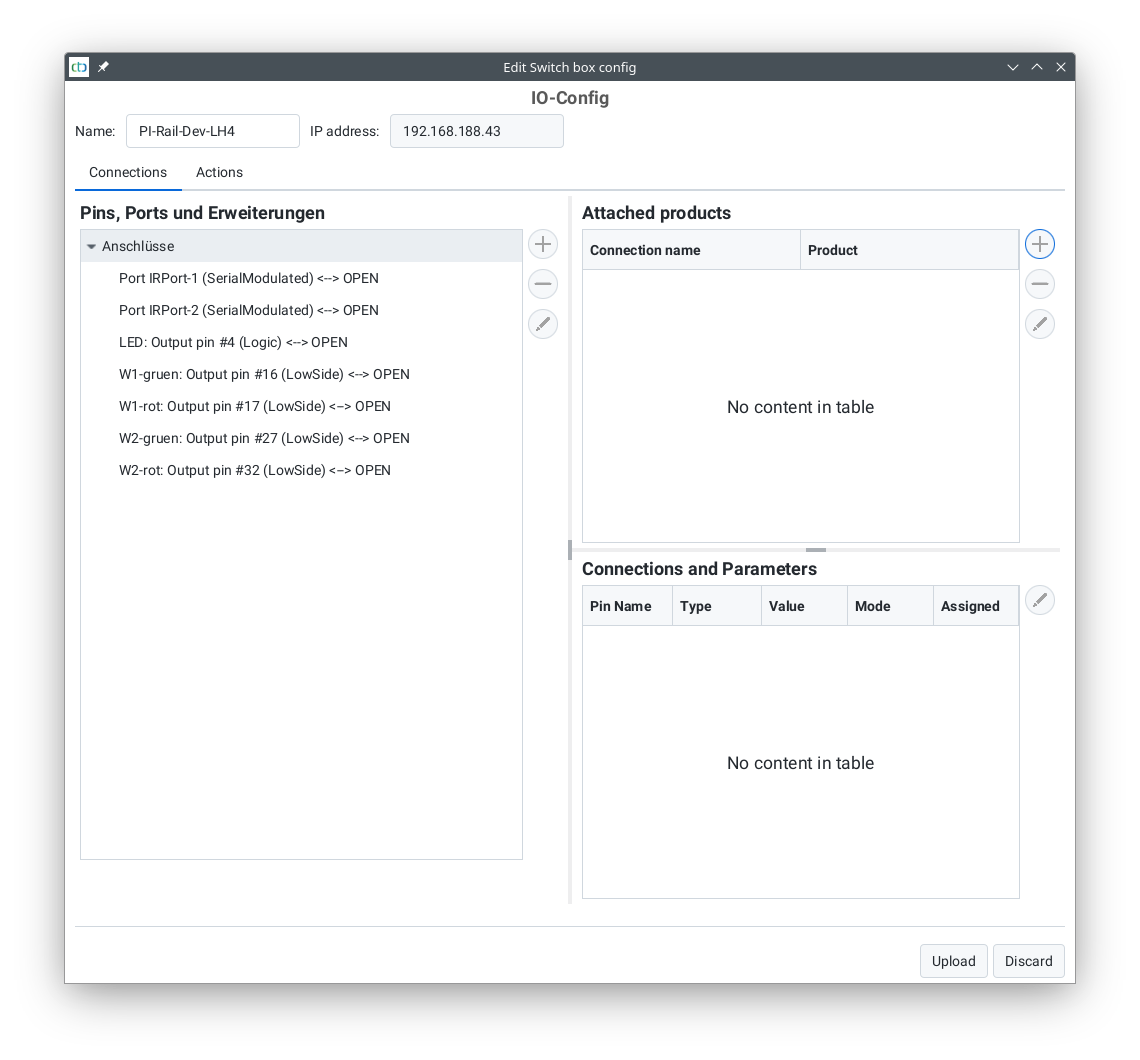Select the Connections tab
This screenshot has width=1140, height=1060.
(x=128, y=172)
